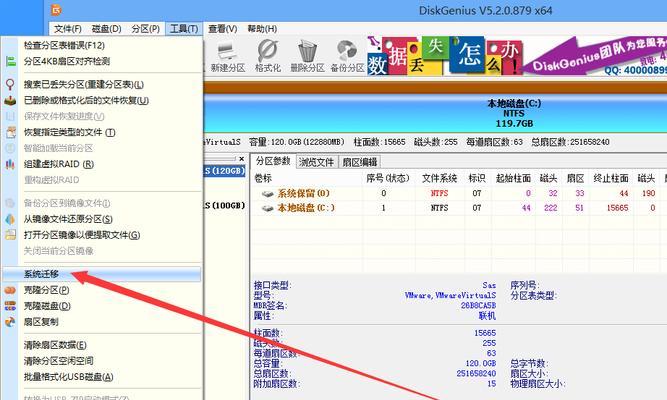Click total sectors value 251658240 in details
The width and height of the screenshot is (667, 400).
coord(476,374)
